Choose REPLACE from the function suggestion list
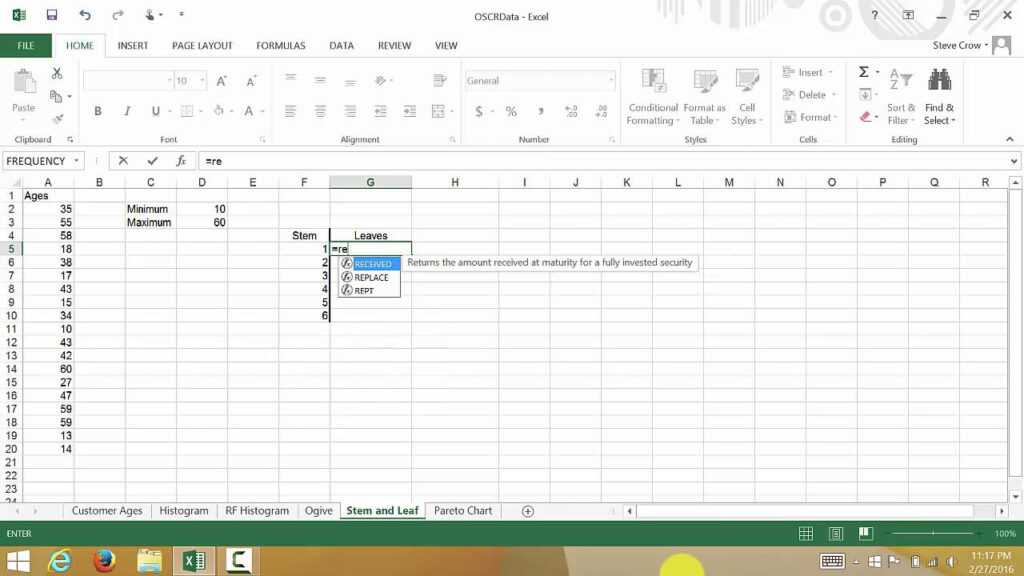 [x=369, y=277]
